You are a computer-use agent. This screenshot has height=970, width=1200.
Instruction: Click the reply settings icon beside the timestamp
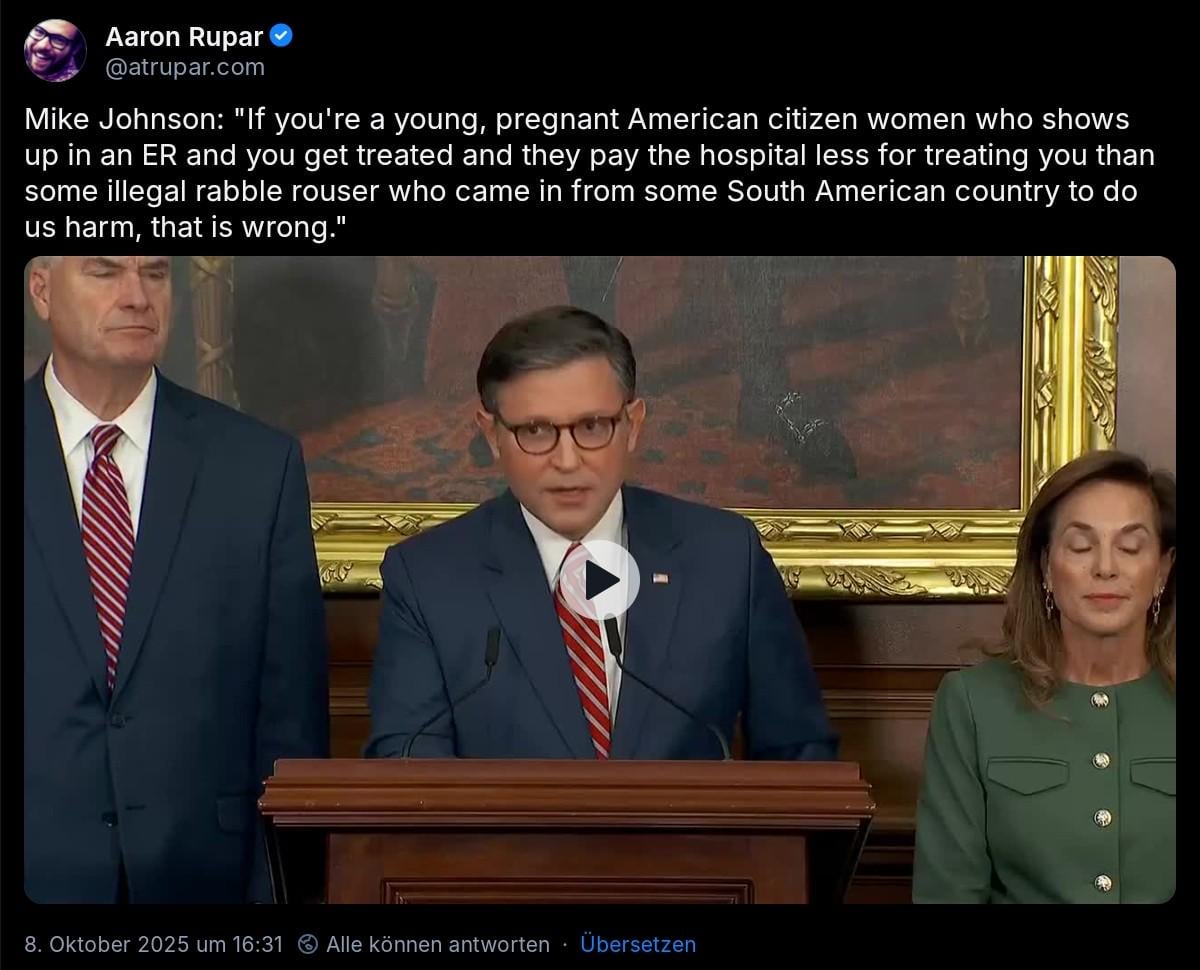309,944
